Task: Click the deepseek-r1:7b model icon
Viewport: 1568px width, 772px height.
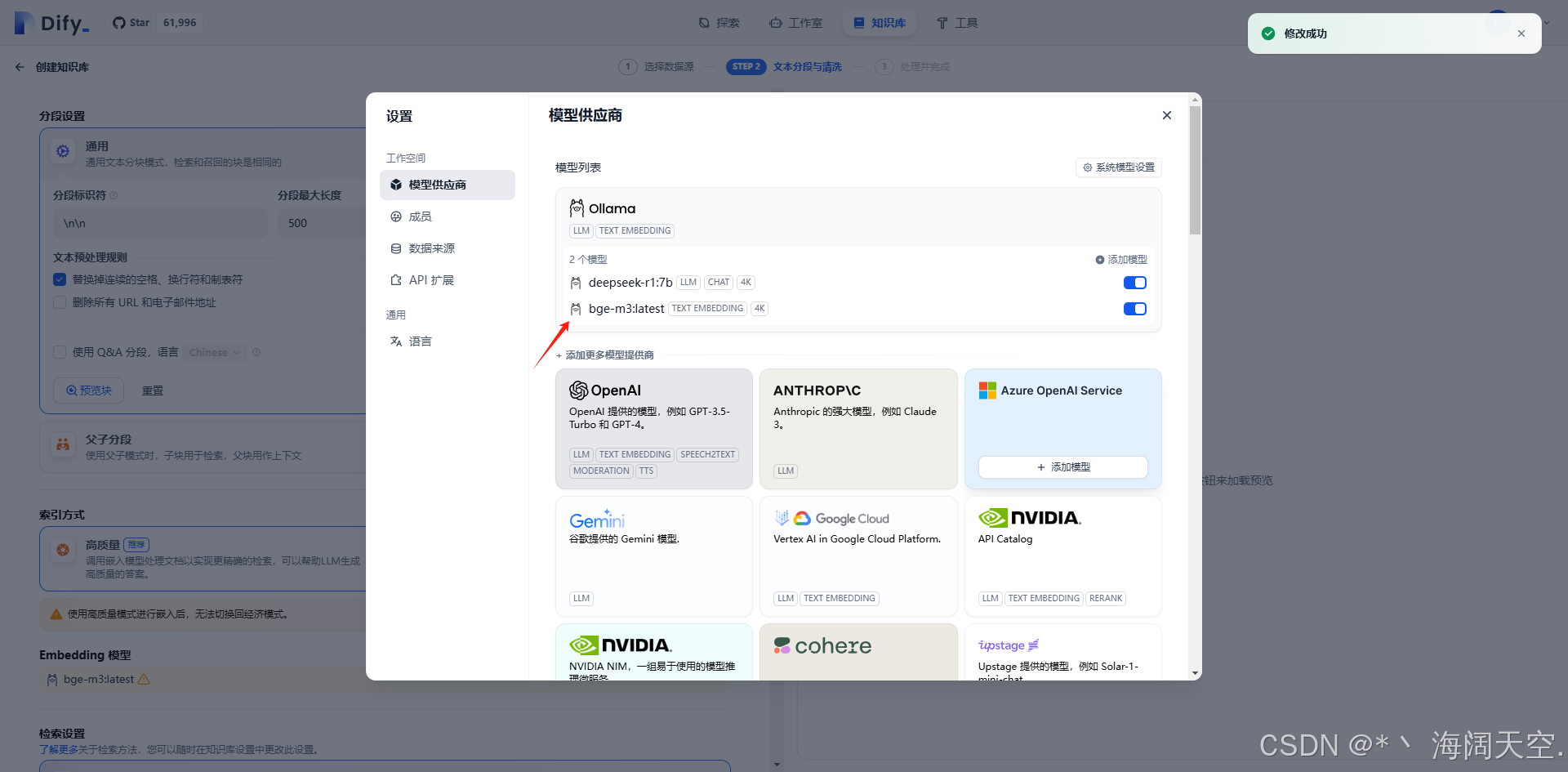Action: pos(576,283)
